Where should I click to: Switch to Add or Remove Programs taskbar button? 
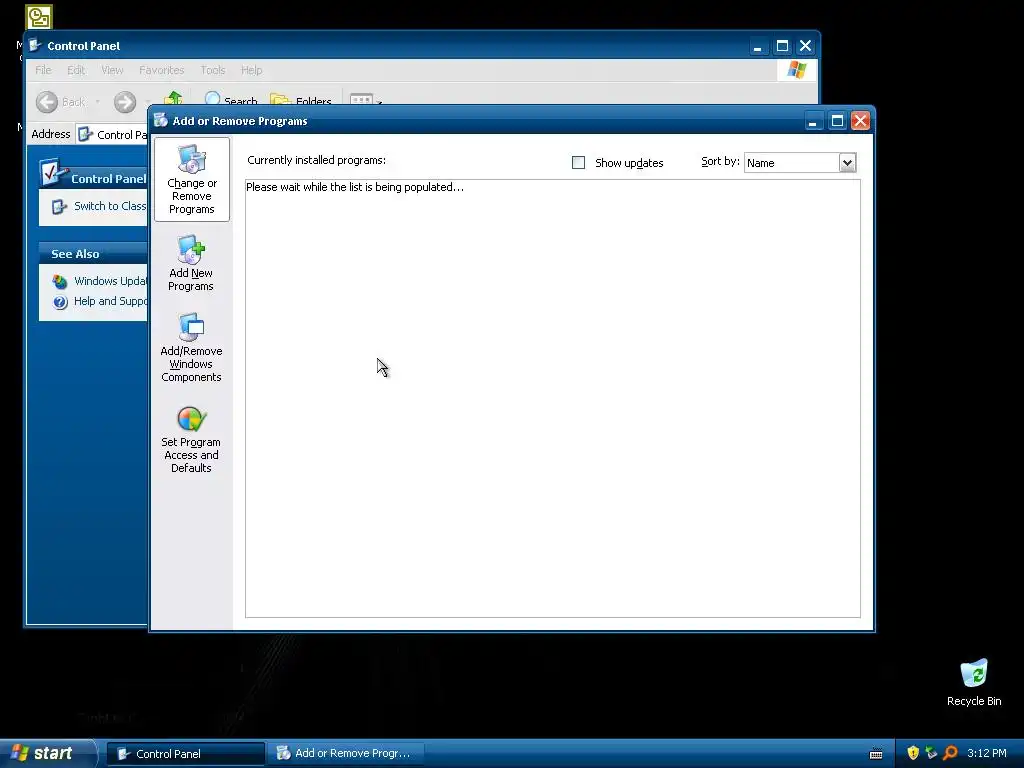346,754
